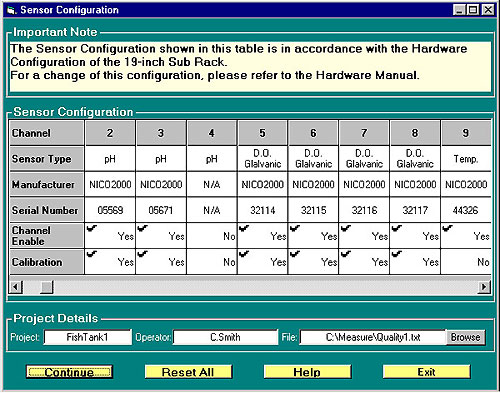Click the Project input field
Screen dimensions: 500x393
(x=88, y=337)
